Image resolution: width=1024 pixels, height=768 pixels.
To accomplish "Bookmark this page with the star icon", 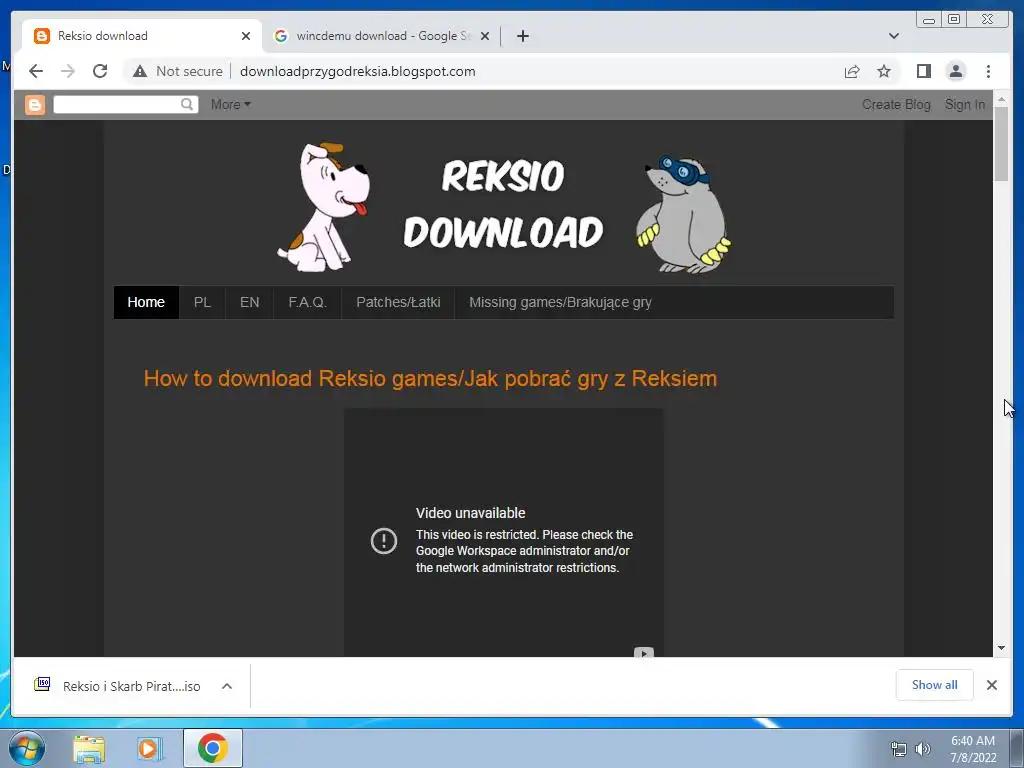I will [x=884, y=71].
